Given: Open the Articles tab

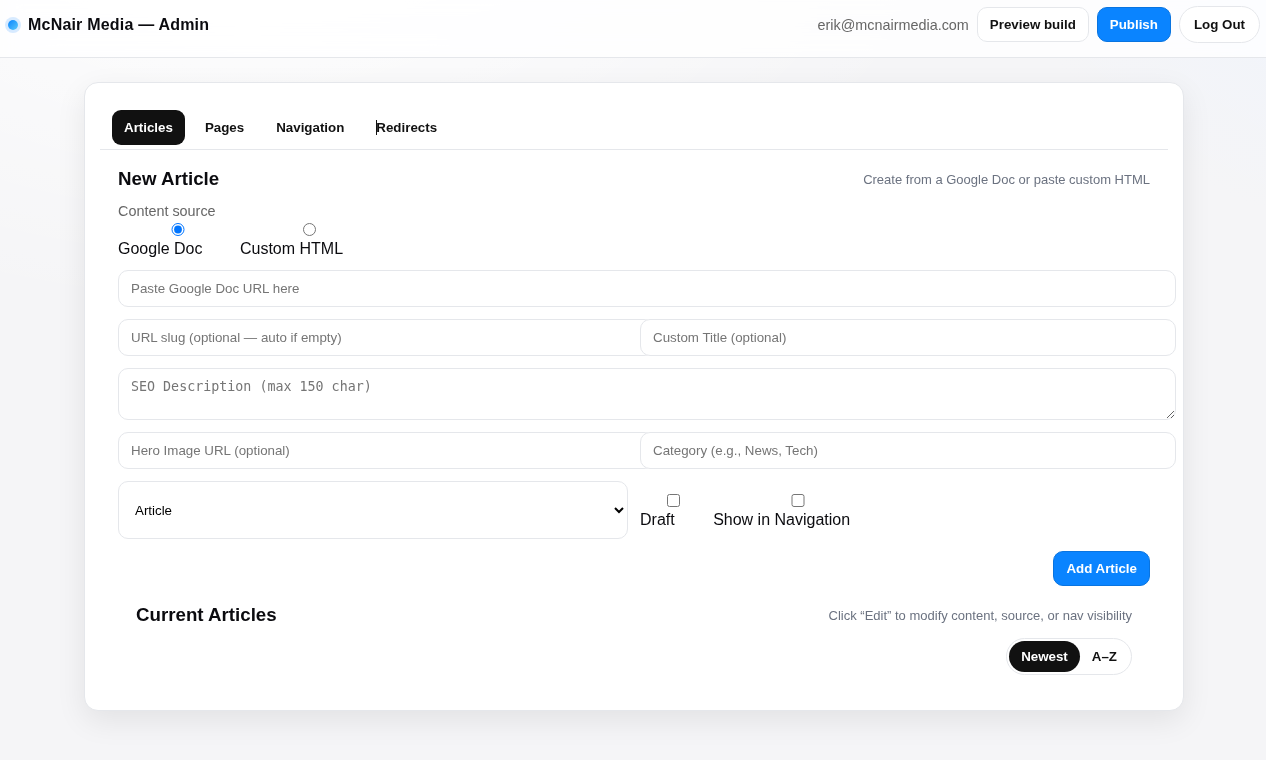Looking at the screenshot, I should 148,128.
